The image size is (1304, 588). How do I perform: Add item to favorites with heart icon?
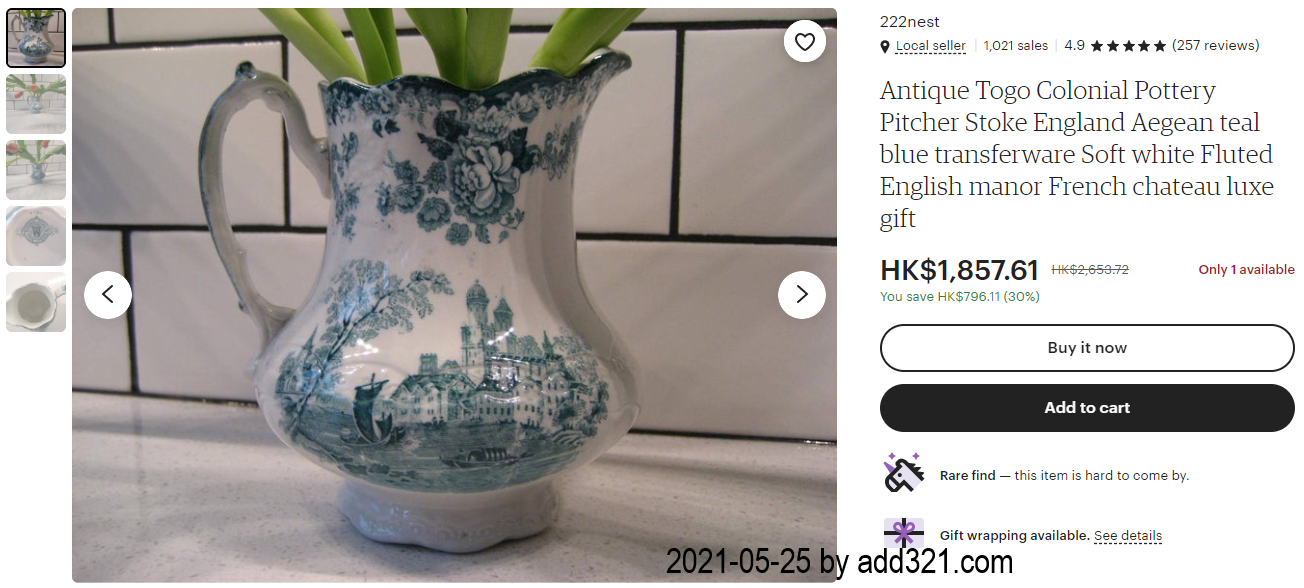pos(805,41)
